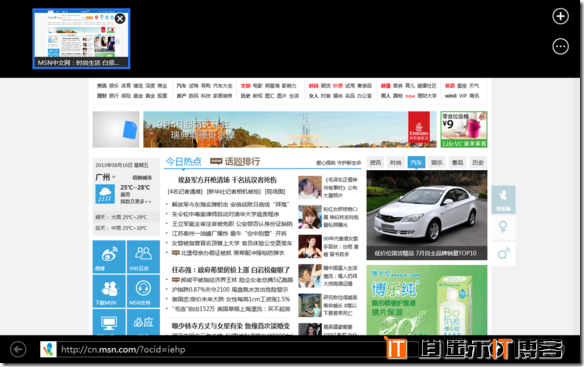Open news item mentioning 152万

pos(231,309)
